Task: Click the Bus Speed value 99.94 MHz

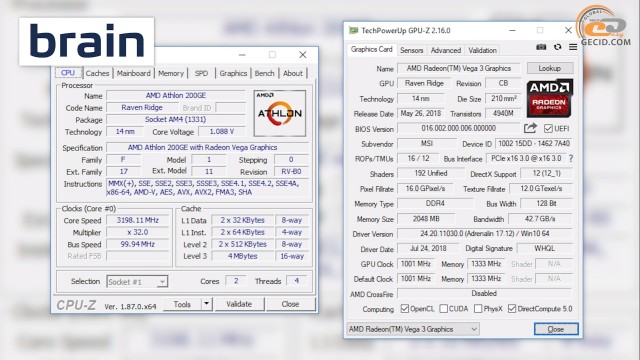Action: 138,244
